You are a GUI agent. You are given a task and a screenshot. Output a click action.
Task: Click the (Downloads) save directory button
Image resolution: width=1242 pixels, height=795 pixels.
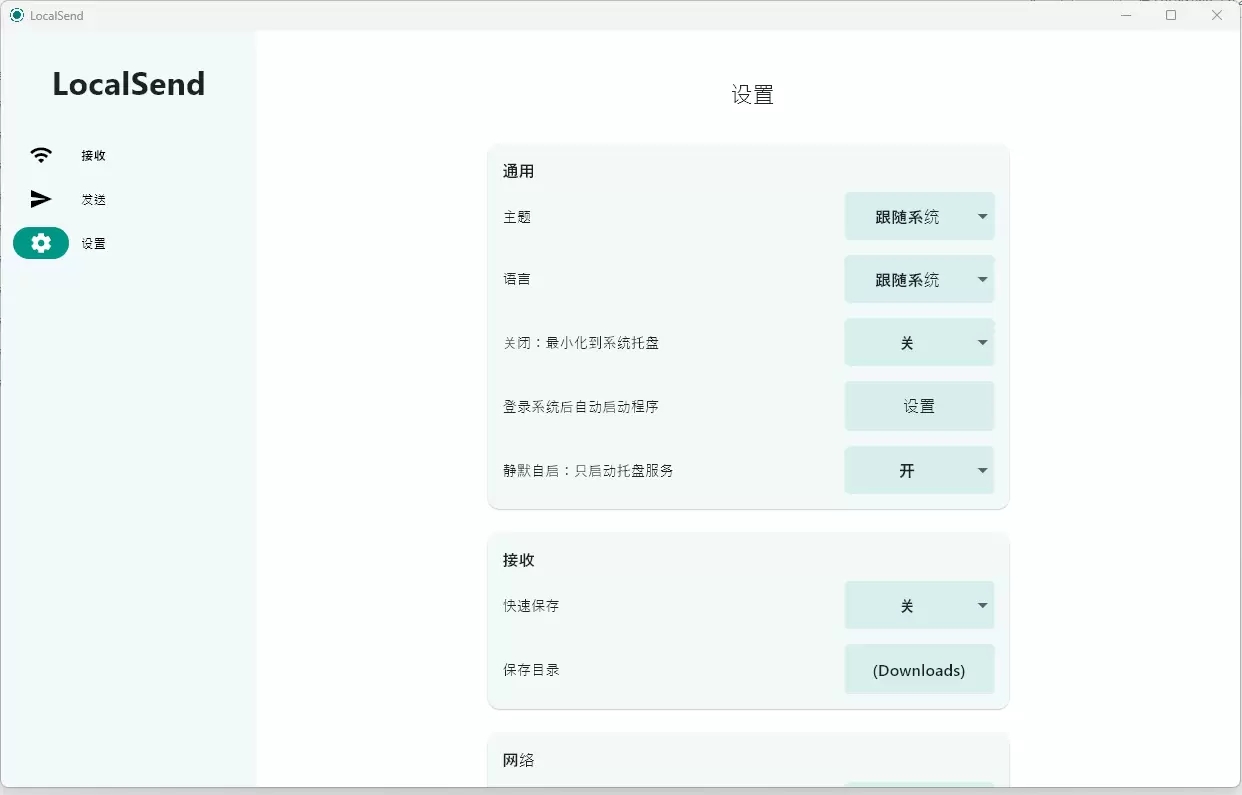(919, 669)
